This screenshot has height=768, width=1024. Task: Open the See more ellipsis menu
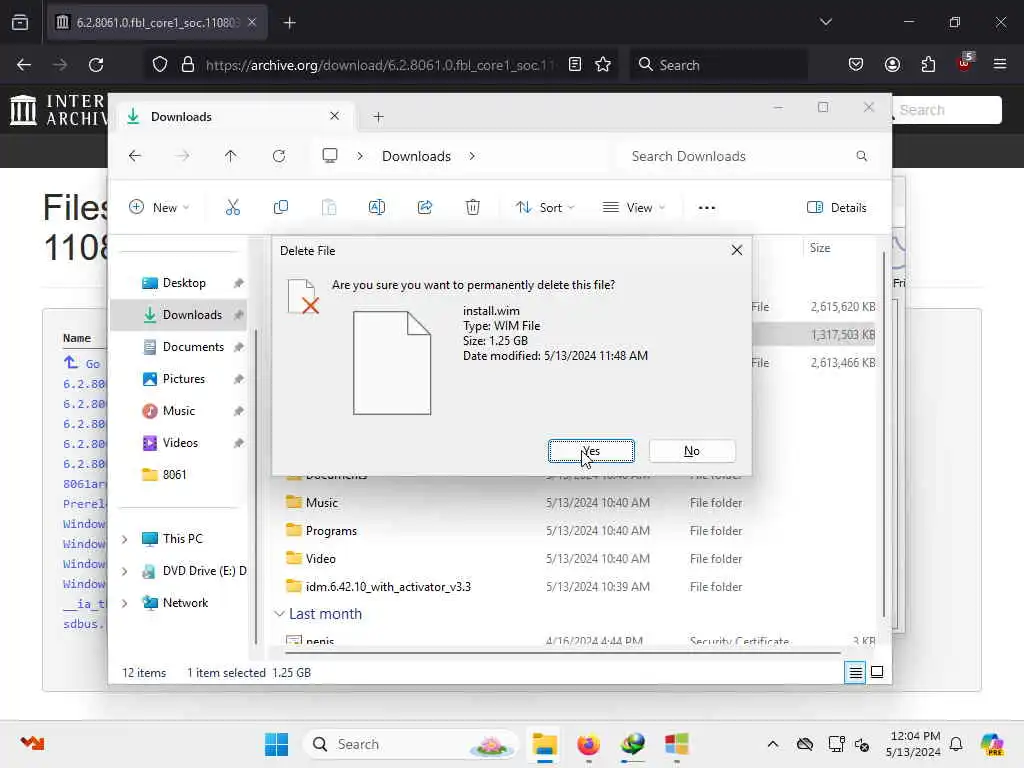point(707,208)
